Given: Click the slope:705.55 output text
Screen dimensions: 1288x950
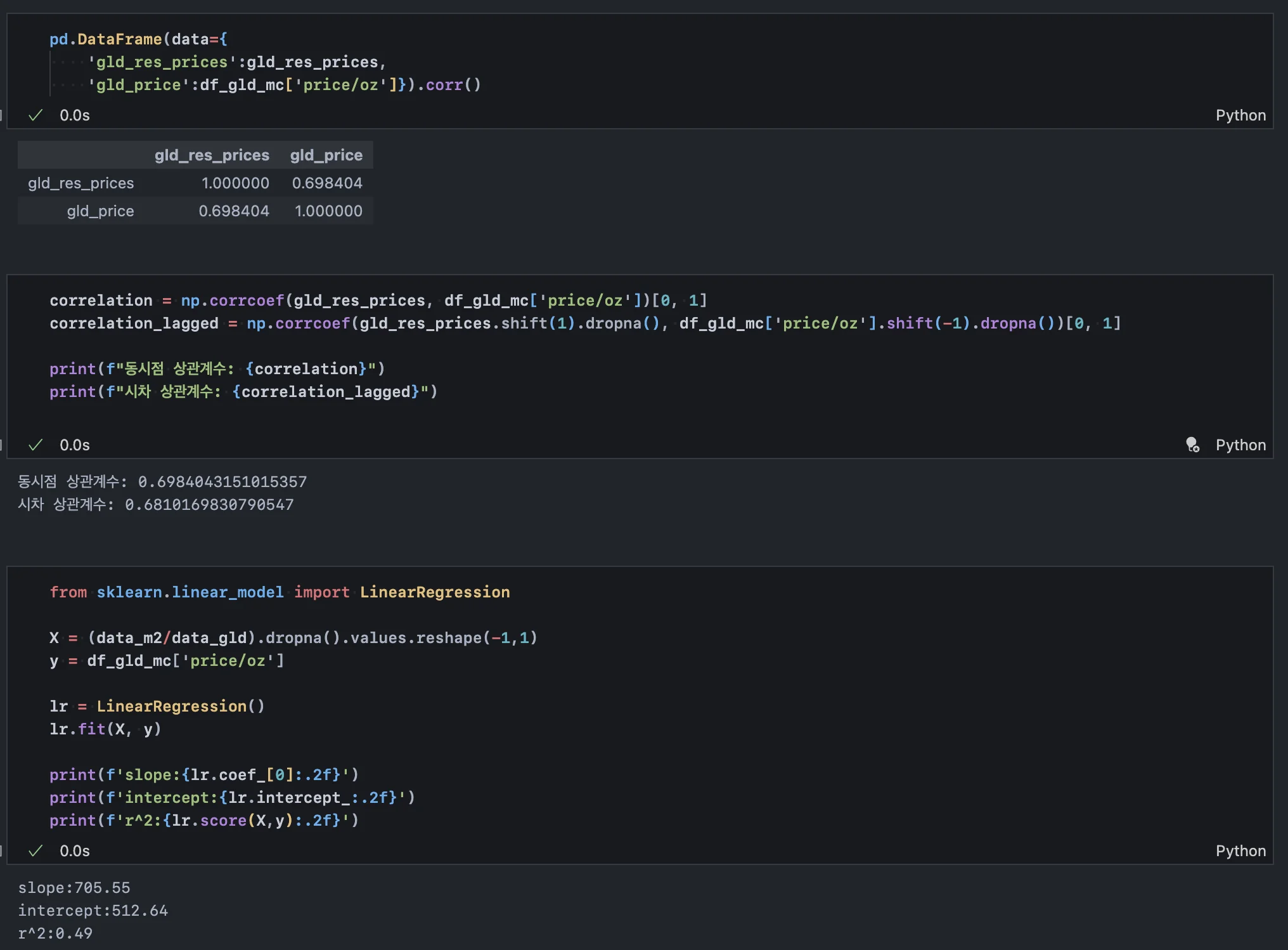Looking at the screenshot, I should [74, 888].
